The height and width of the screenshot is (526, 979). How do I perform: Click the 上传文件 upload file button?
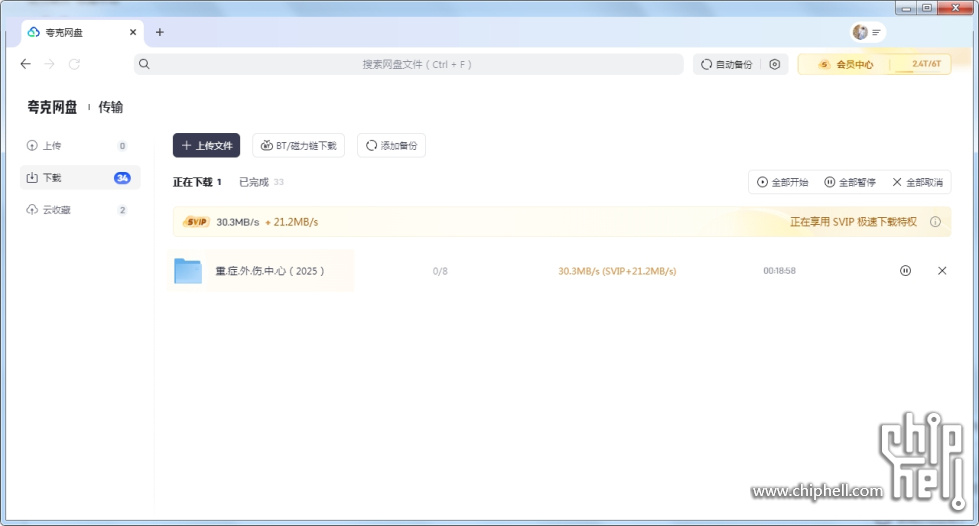(207, 146)
